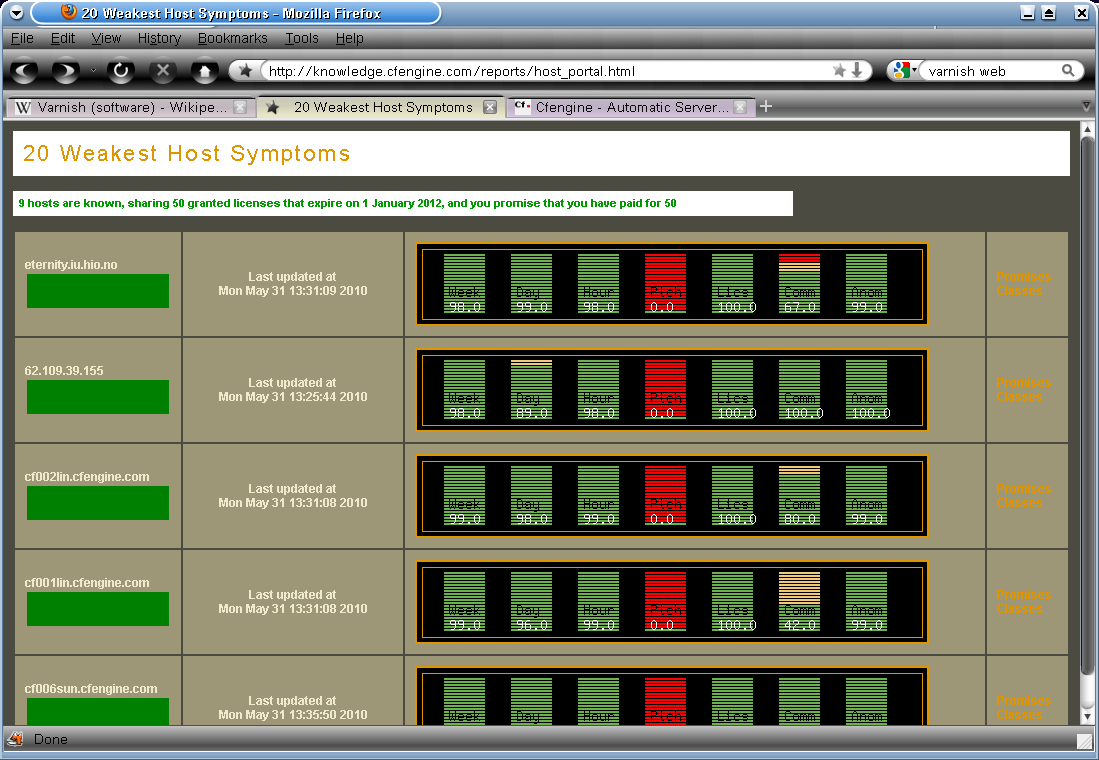
Task: Go back with the Back arrow button
Action: [x=25, y=71]
